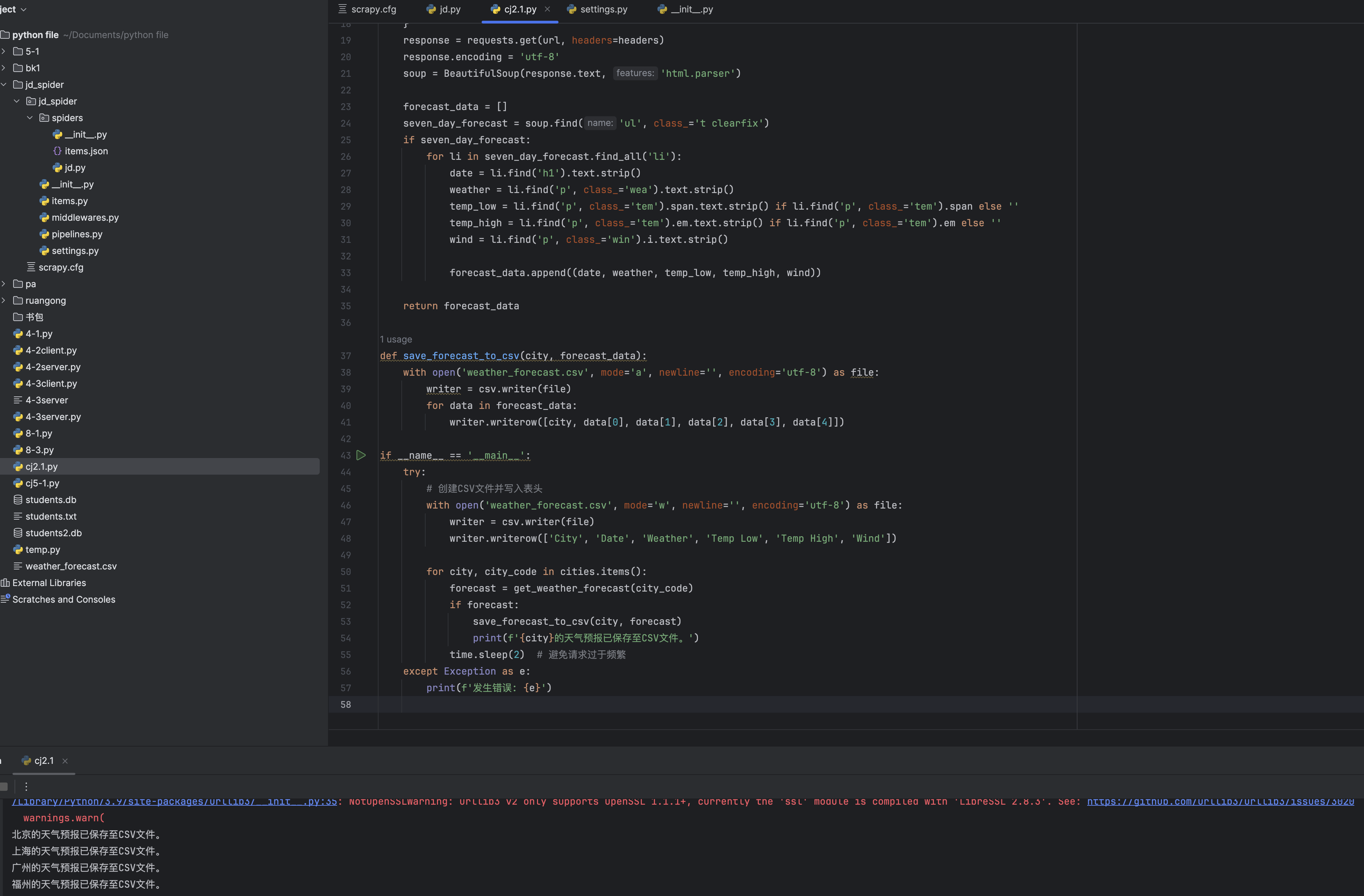1364x896 pixels.
Task: Click console line 福州的天气预报已保存至CSV文件
Action: click(x=88, y=885)
